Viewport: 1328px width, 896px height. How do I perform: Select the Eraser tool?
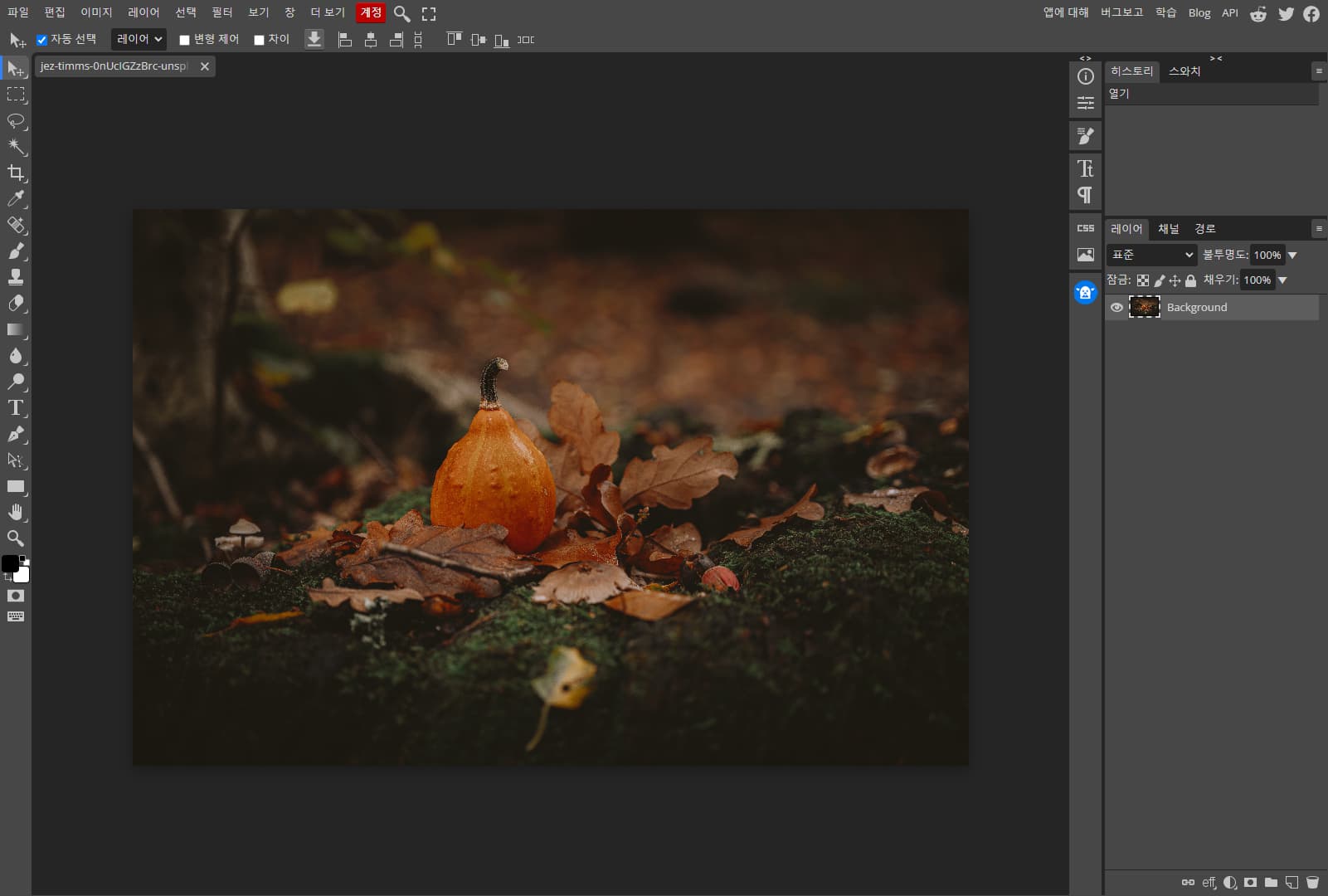pyautogui.click(x=16, y=303)
